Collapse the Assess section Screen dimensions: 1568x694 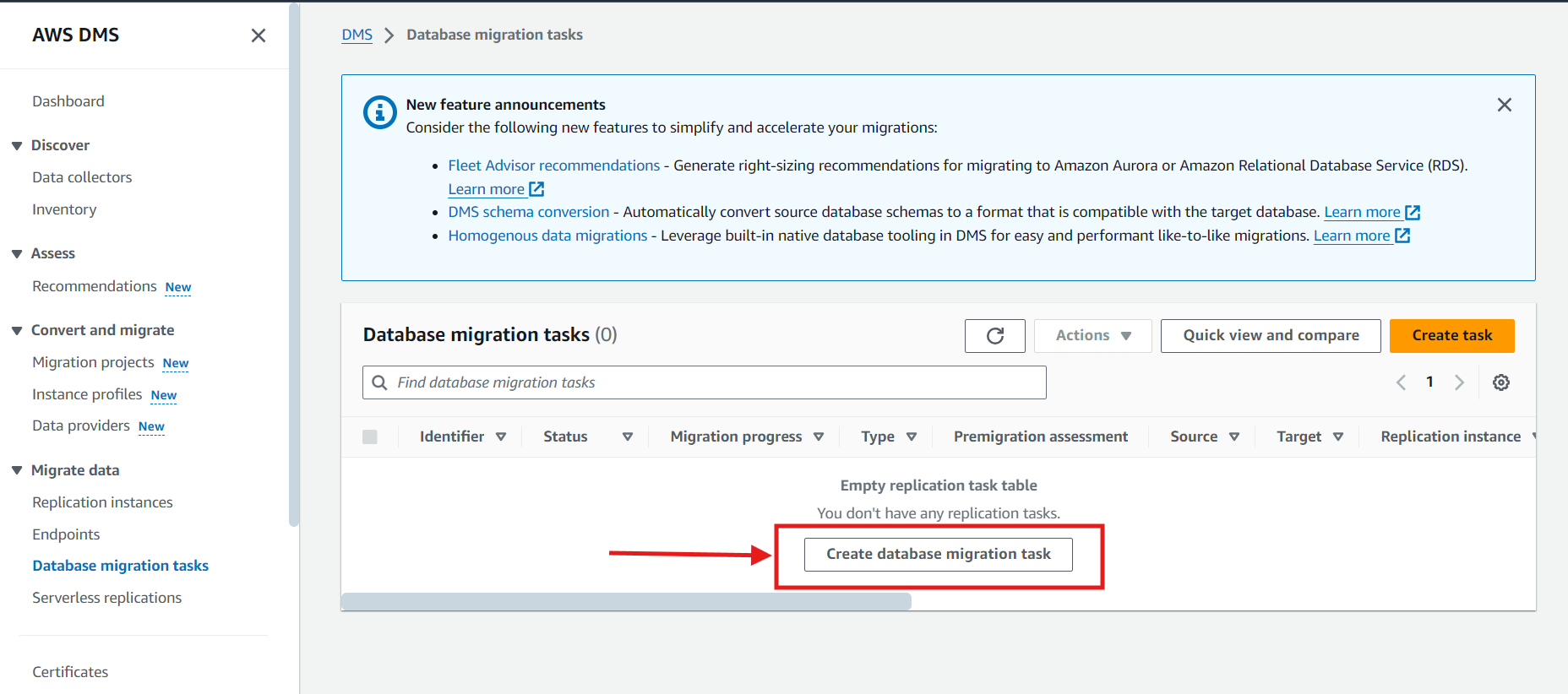(17, 254)
